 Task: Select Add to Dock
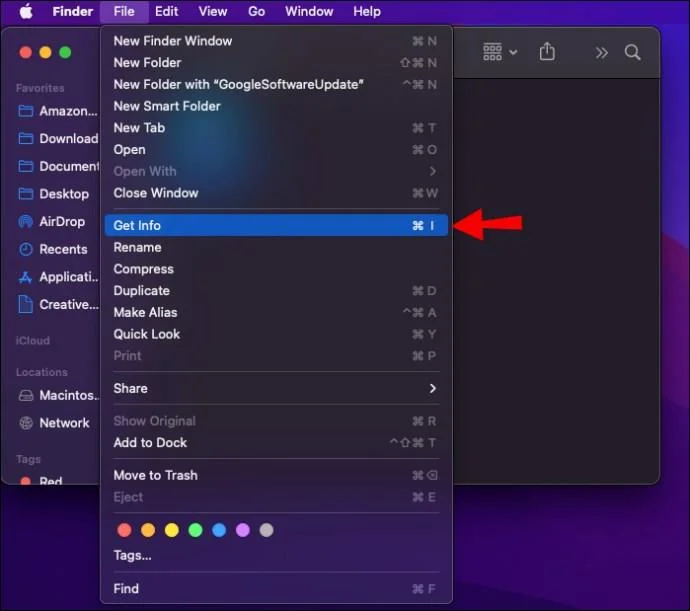coord(276,442)
